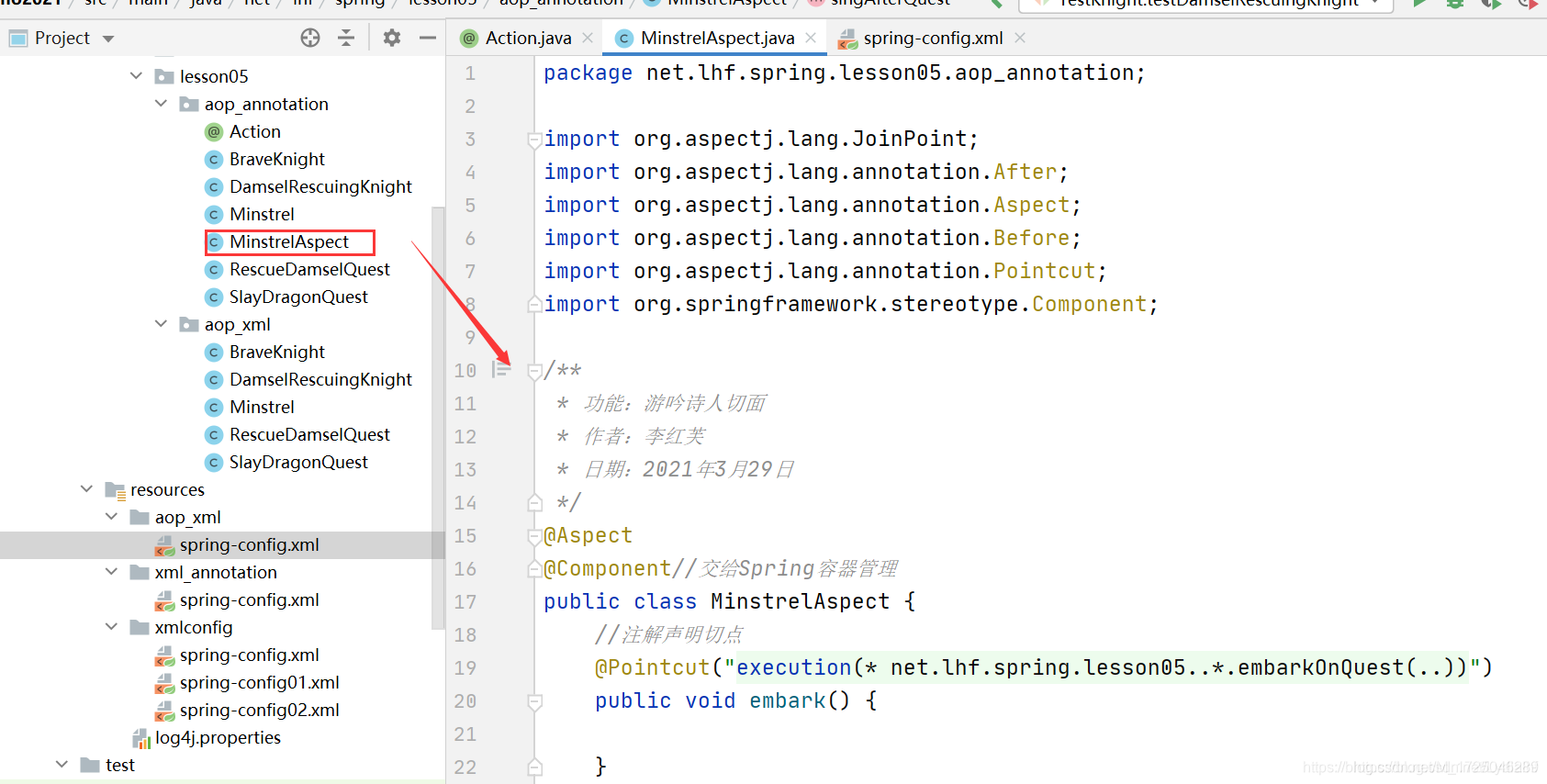The width and height of the screenshot is (1547, 784).
Task: Collapse the test folder
Action: [x=62, y=764]
